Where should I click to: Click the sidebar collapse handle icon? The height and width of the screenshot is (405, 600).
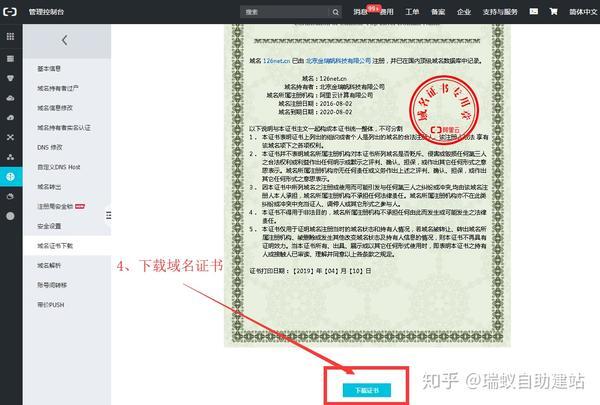coord(109,215)
